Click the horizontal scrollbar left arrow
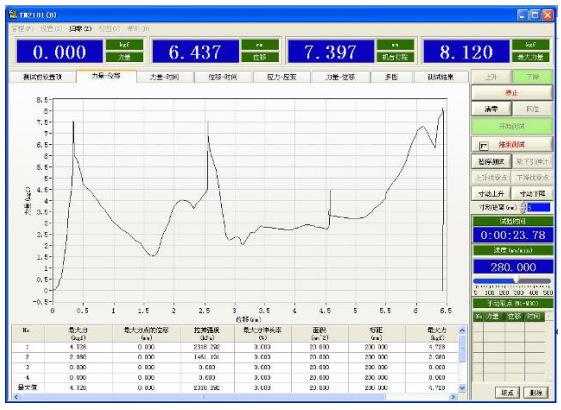Screen dimensions: 561x410 (x=16, y=396)
